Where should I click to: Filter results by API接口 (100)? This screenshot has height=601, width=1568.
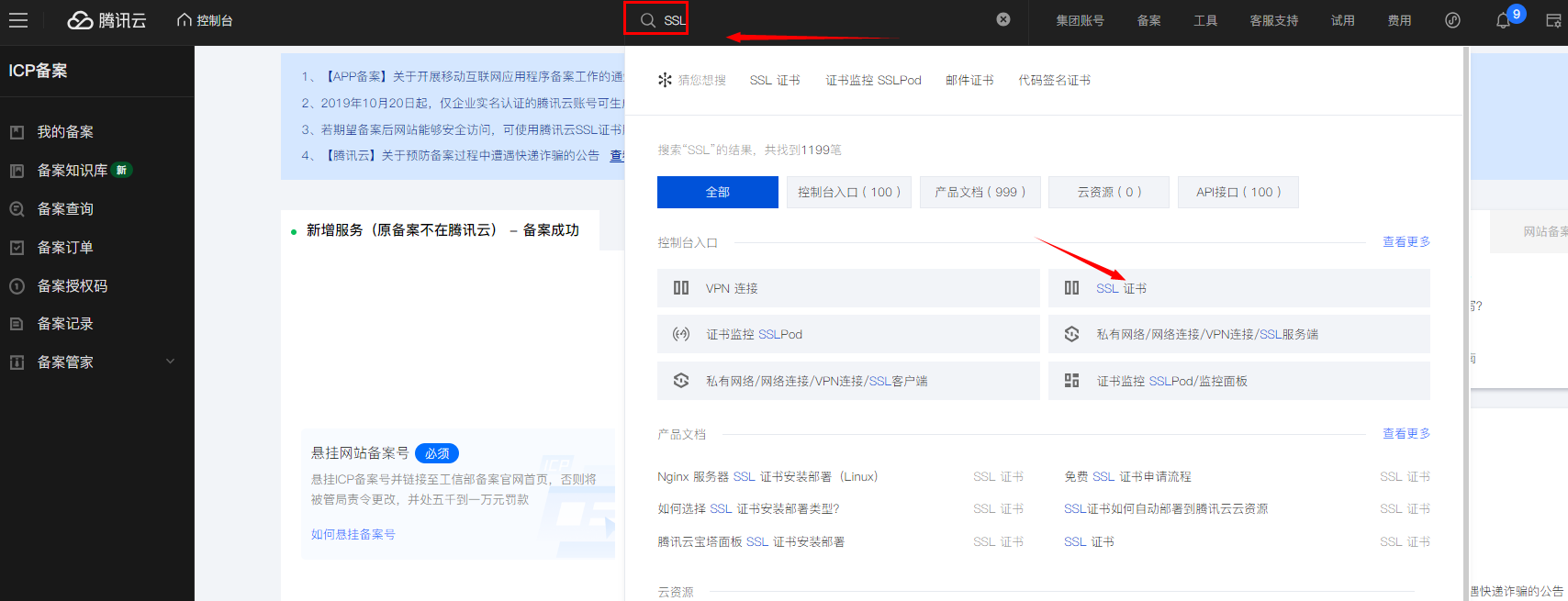tap(1238, 192)
